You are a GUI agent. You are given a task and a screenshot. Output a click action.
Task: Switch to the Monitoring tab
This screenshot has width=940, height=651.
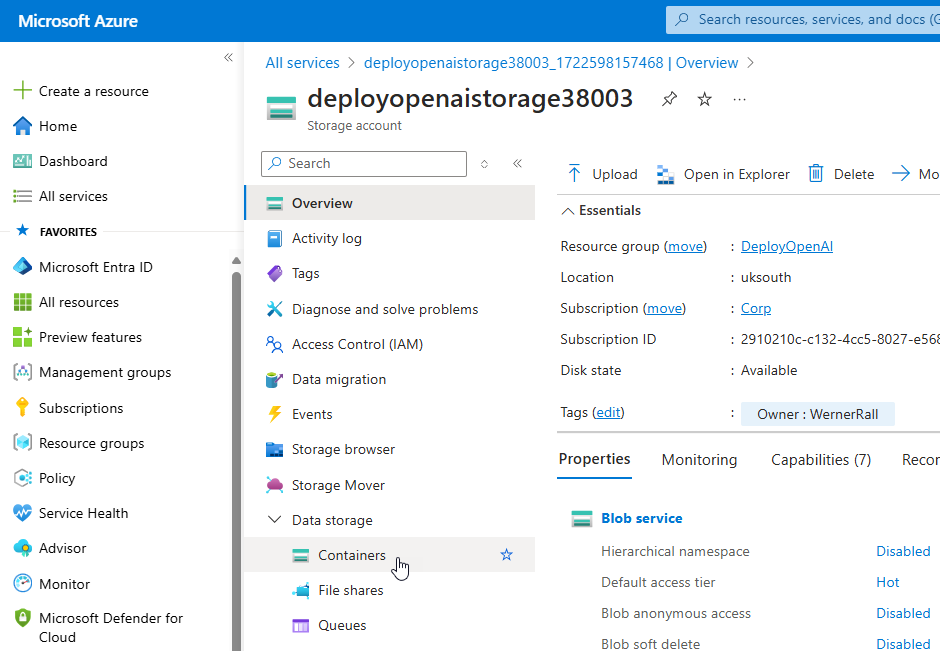(699, 460)
